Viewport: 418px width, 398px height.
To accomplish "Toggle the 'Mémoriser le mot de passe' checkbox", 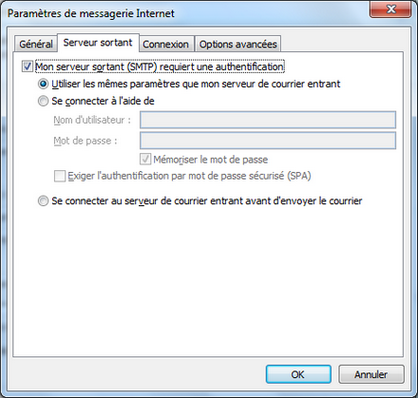I will point(145,159).
